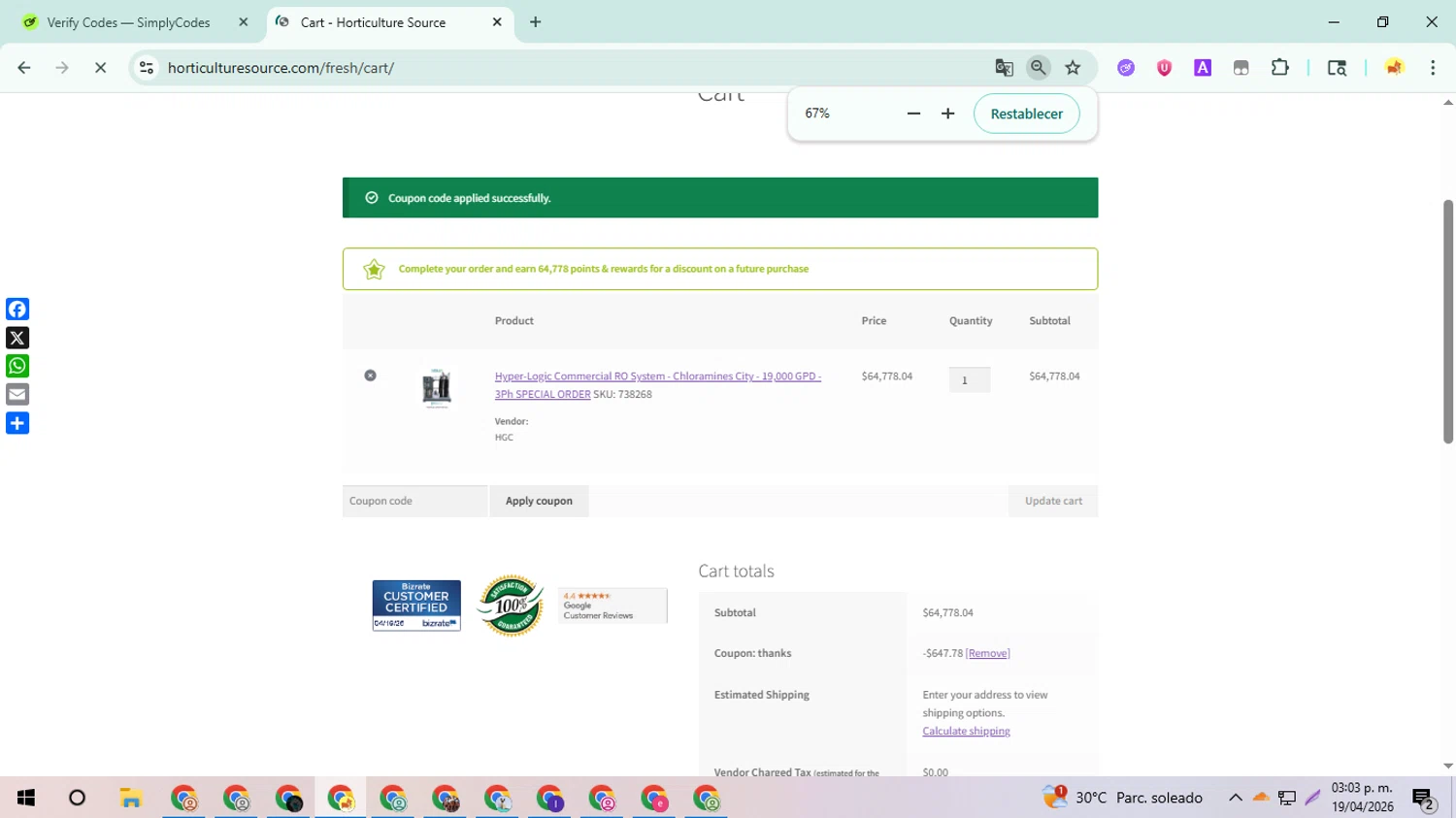Click the 'Product' column header
The image size is (1456, 818).
(x=514, y=320)
